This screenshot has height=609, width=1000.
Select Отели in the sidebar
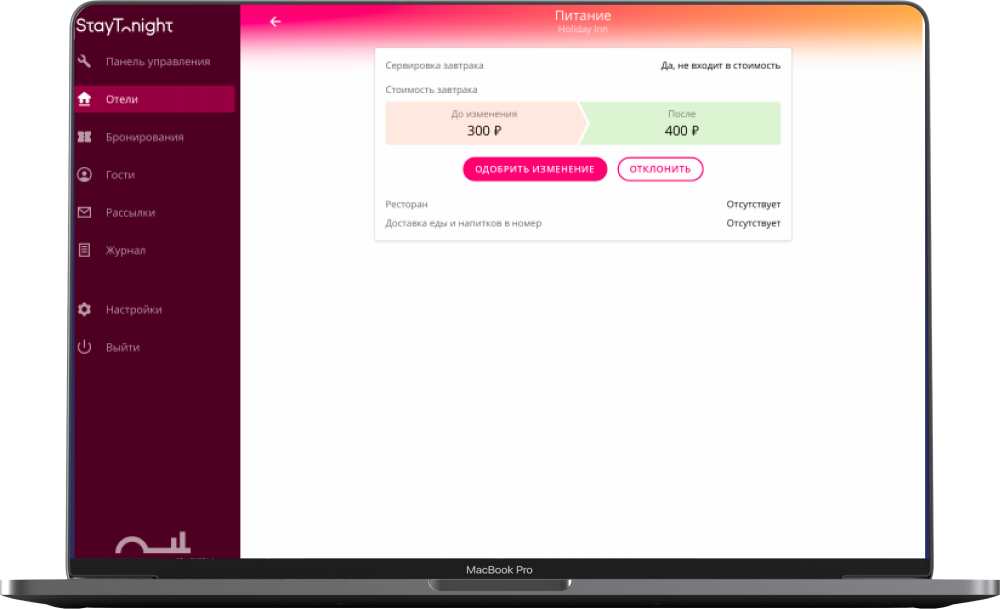(122, 99)
